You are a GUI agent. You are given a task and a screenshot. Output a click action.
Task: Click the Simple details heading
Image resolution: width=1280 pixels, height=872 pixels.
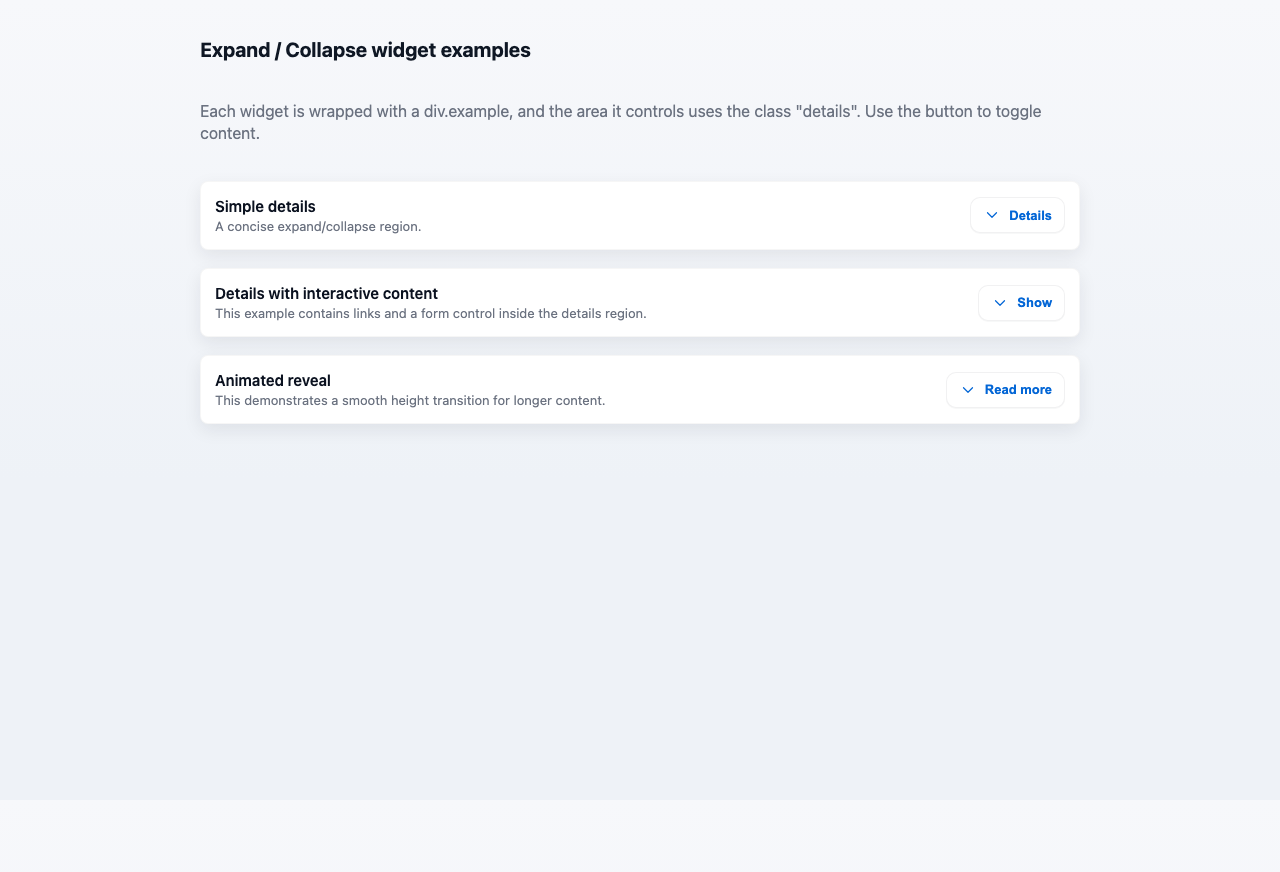pyautogui.click(x=265, y=207)
